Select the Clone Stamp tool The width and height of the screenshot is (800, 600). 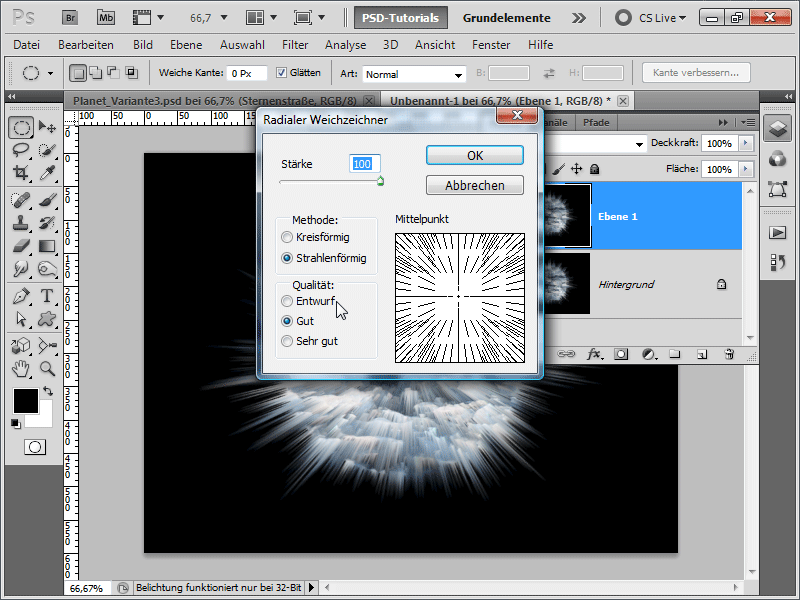click(x=21, y=223)
